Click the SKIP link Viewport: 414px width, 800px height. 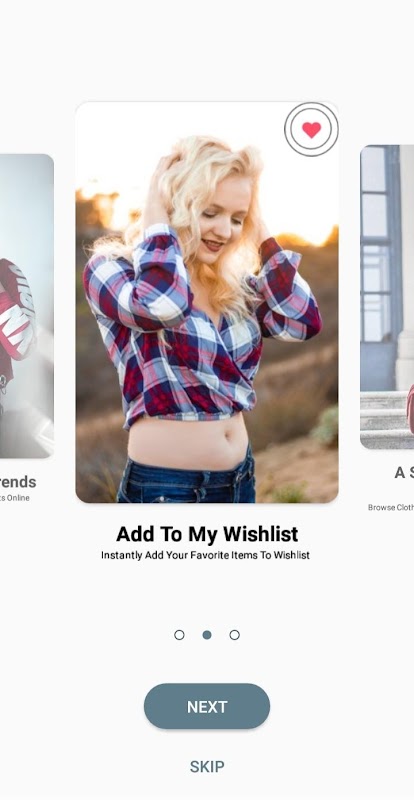[207, 766]
